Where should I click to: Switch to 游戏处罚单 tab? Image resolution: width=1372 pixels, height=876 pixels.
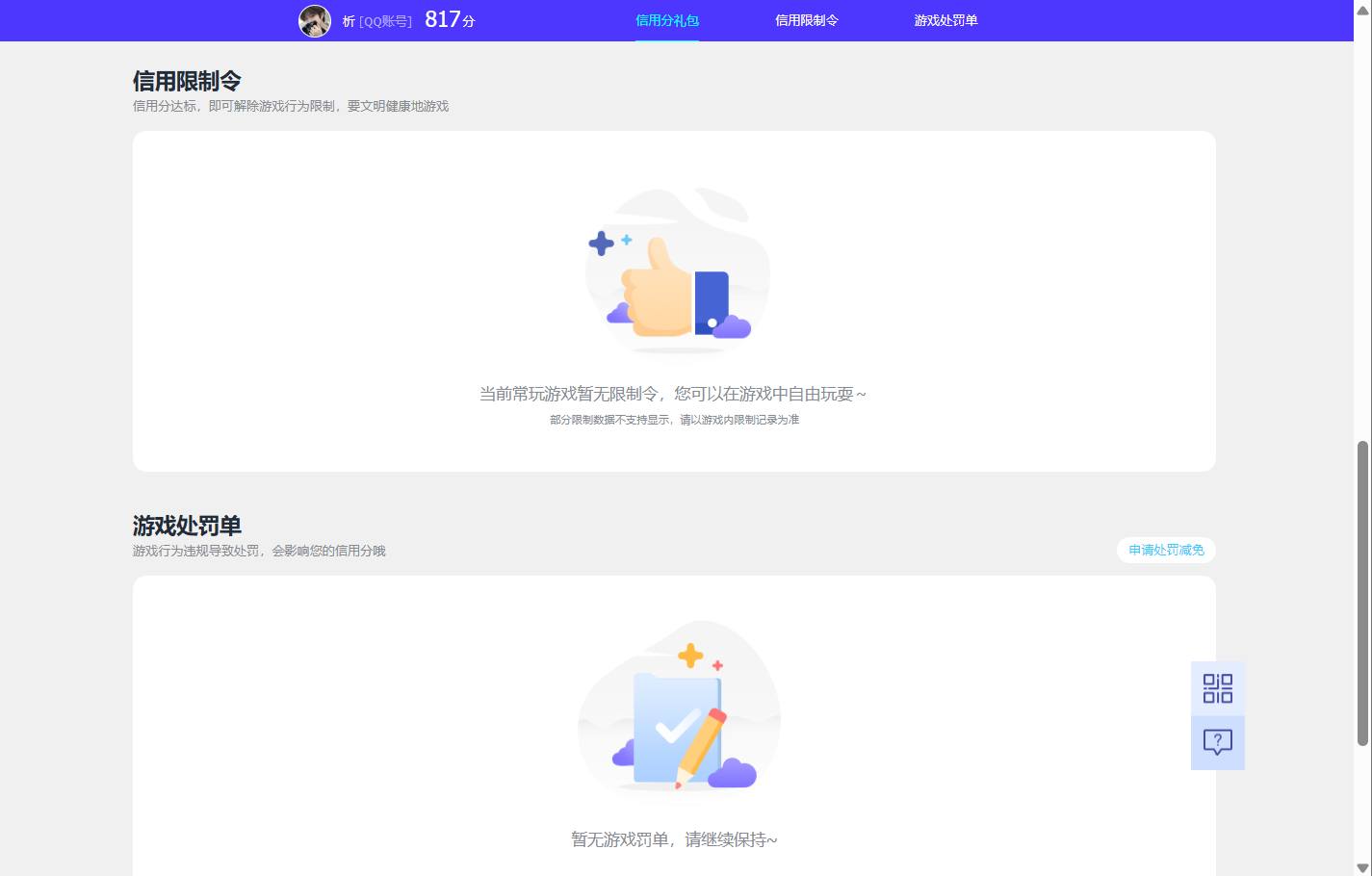point(945,20)
